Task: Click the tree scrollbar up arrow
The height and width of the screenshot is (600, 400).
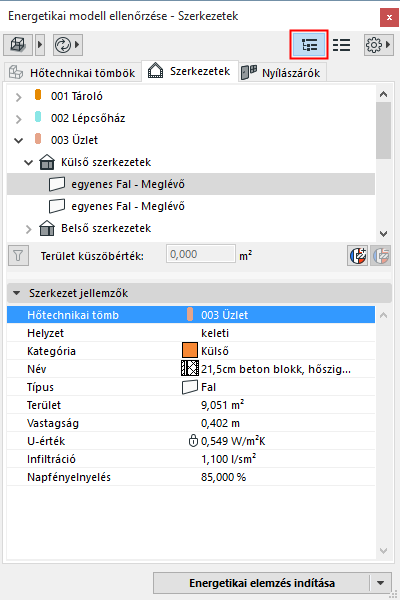Action: click(384, 94)
